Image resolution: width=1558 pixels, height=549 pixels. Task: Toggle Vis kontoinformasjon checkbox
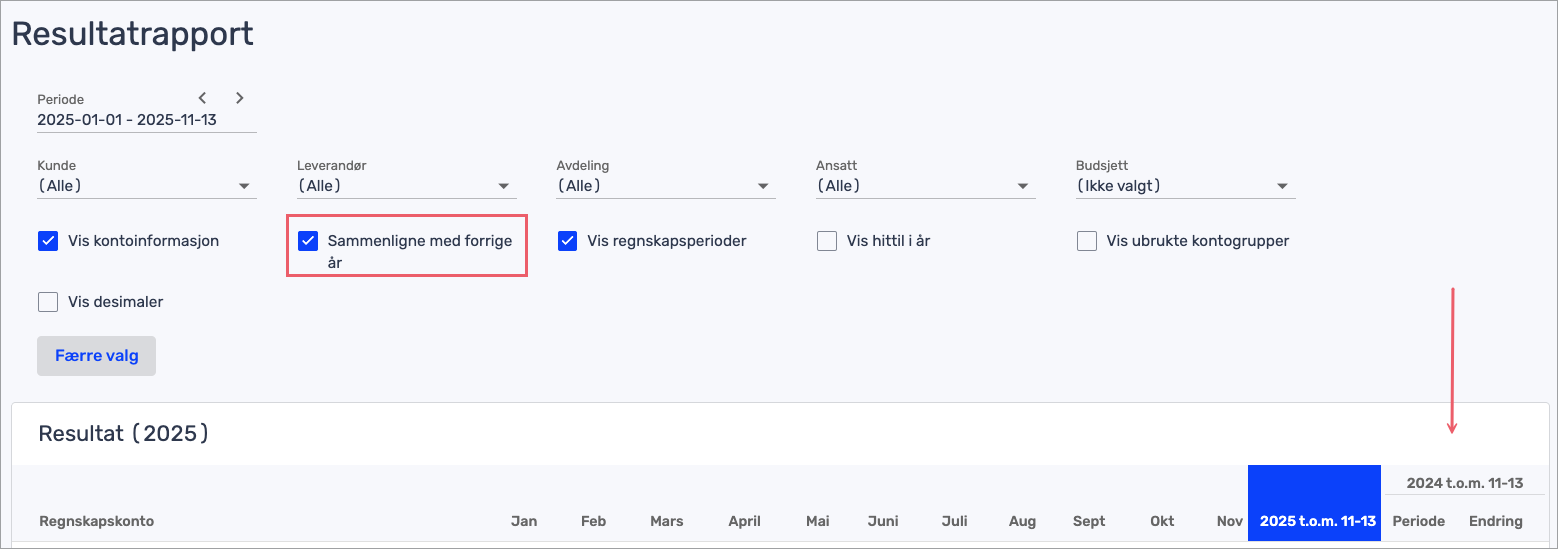[48, 241]
